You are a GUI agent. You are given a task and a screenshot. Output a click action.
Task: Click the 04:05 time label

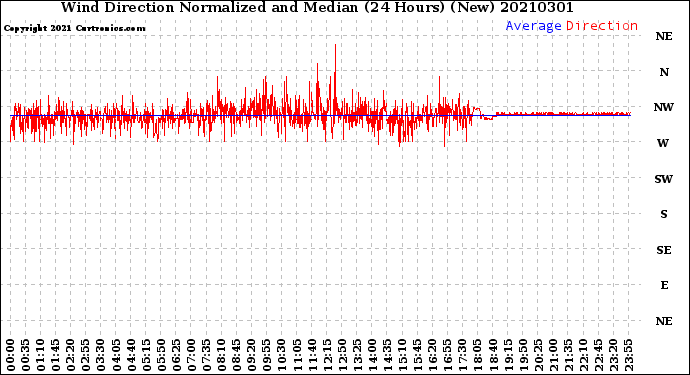[116, 355]
